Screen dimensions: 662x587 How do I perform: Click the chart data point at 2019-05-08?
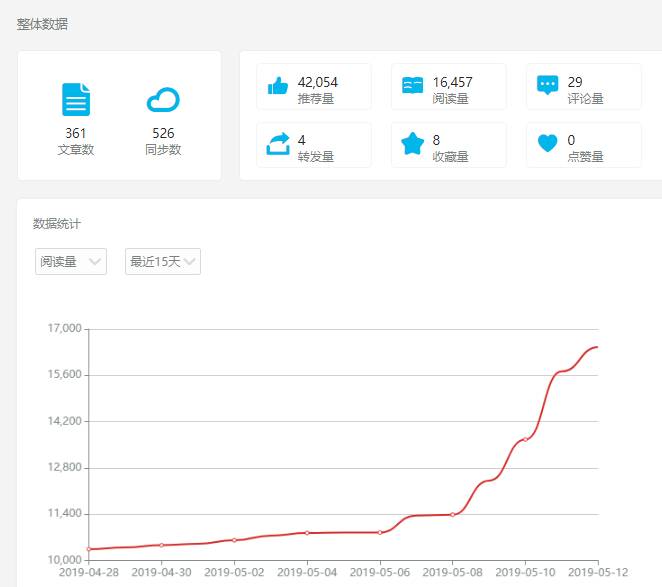coord(453,514)
